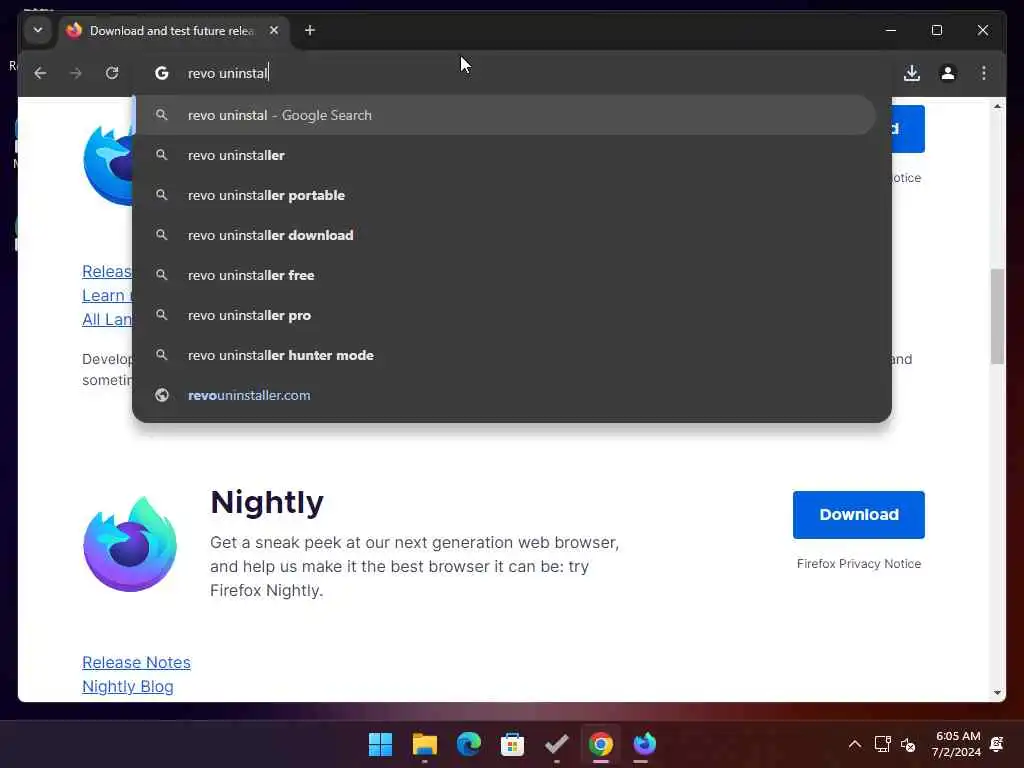Choose 'revo uninstaller portable' suggestion

click(504, 195)
